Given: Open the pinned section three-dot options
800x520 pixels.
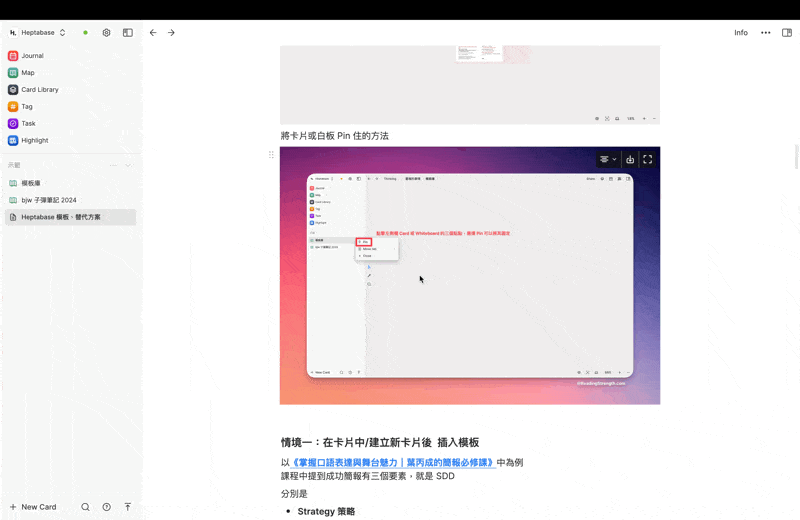Looking at the screenshot, I should (113, 165).
